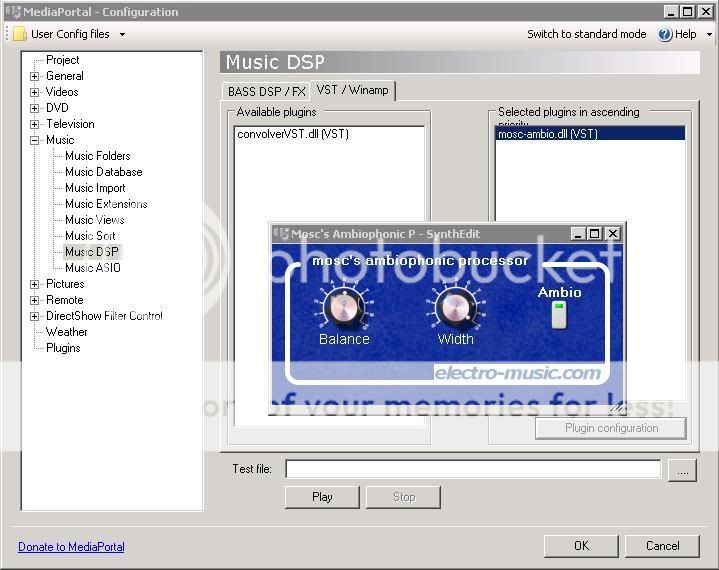Click the blue Help question mark icon
The image size is (719, 570).
(665, 34)
